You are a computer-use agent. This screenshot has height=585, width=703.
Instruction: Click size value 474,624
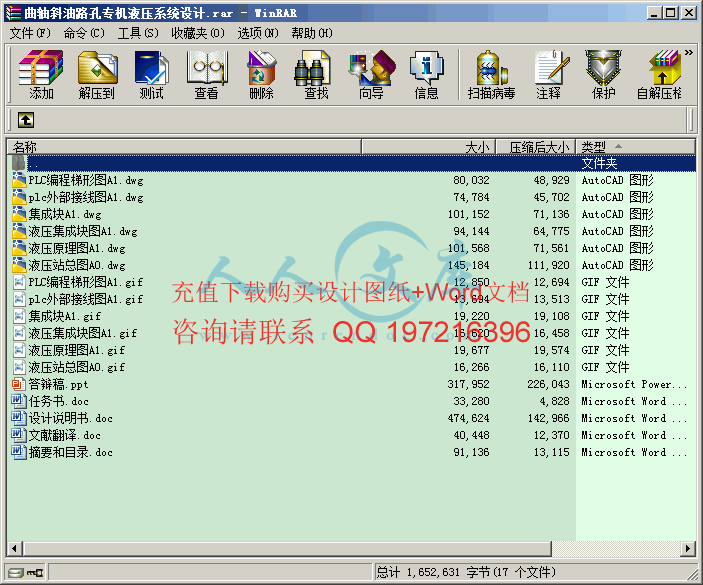click(469, 418)
